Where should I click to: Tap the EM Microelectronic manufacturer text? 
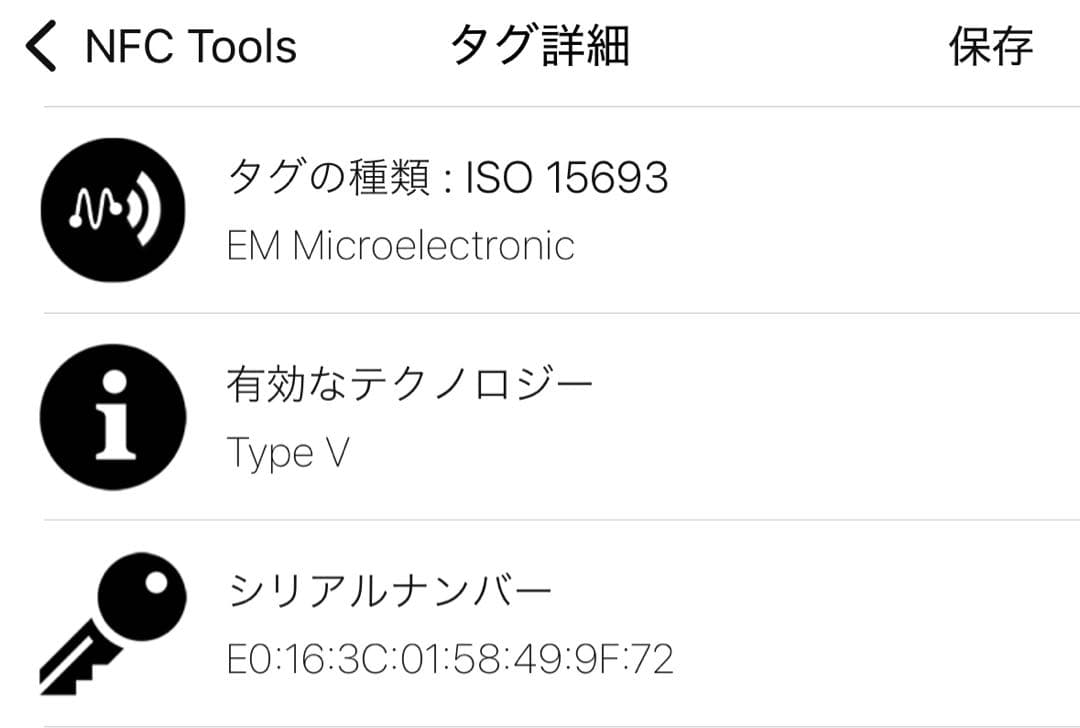pyautogui.click(x=399, y=245)
